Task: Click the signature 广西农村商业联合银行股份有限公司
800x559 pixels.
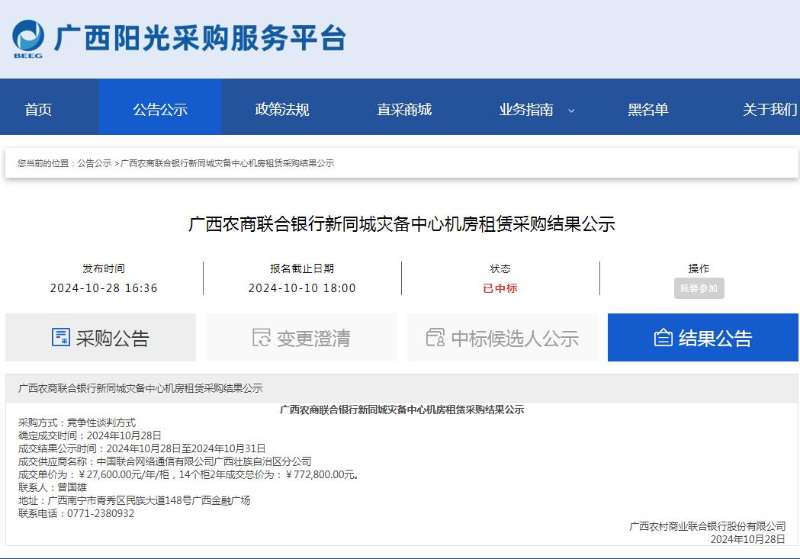Action: pos(708,526)
